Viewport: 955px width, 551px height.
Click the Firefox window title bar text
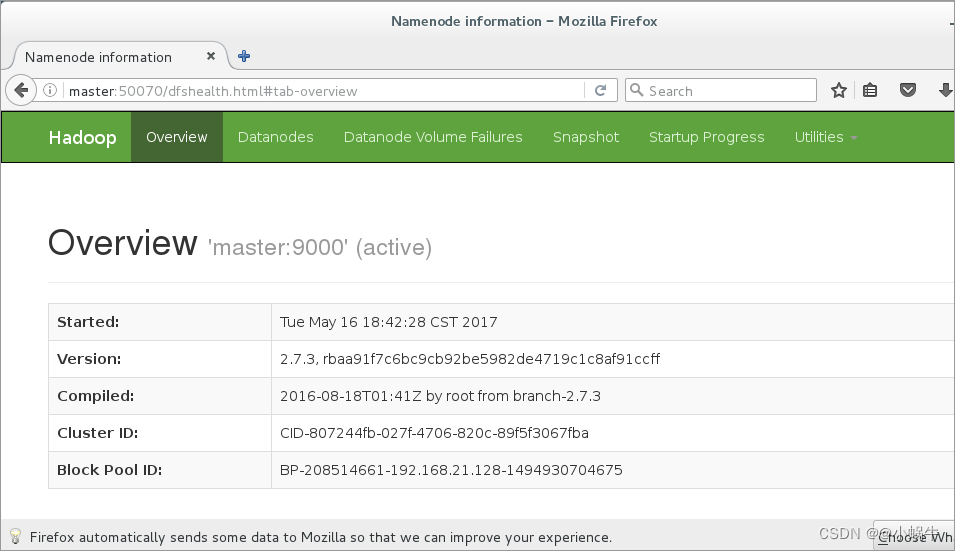click(x=524, y=21)
